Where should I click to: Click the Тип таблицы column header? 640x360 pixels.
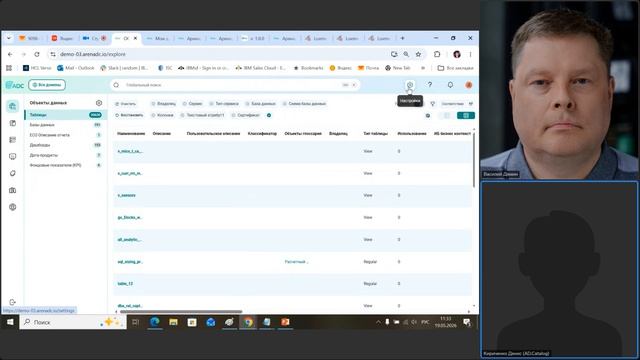tap(376, 133)
